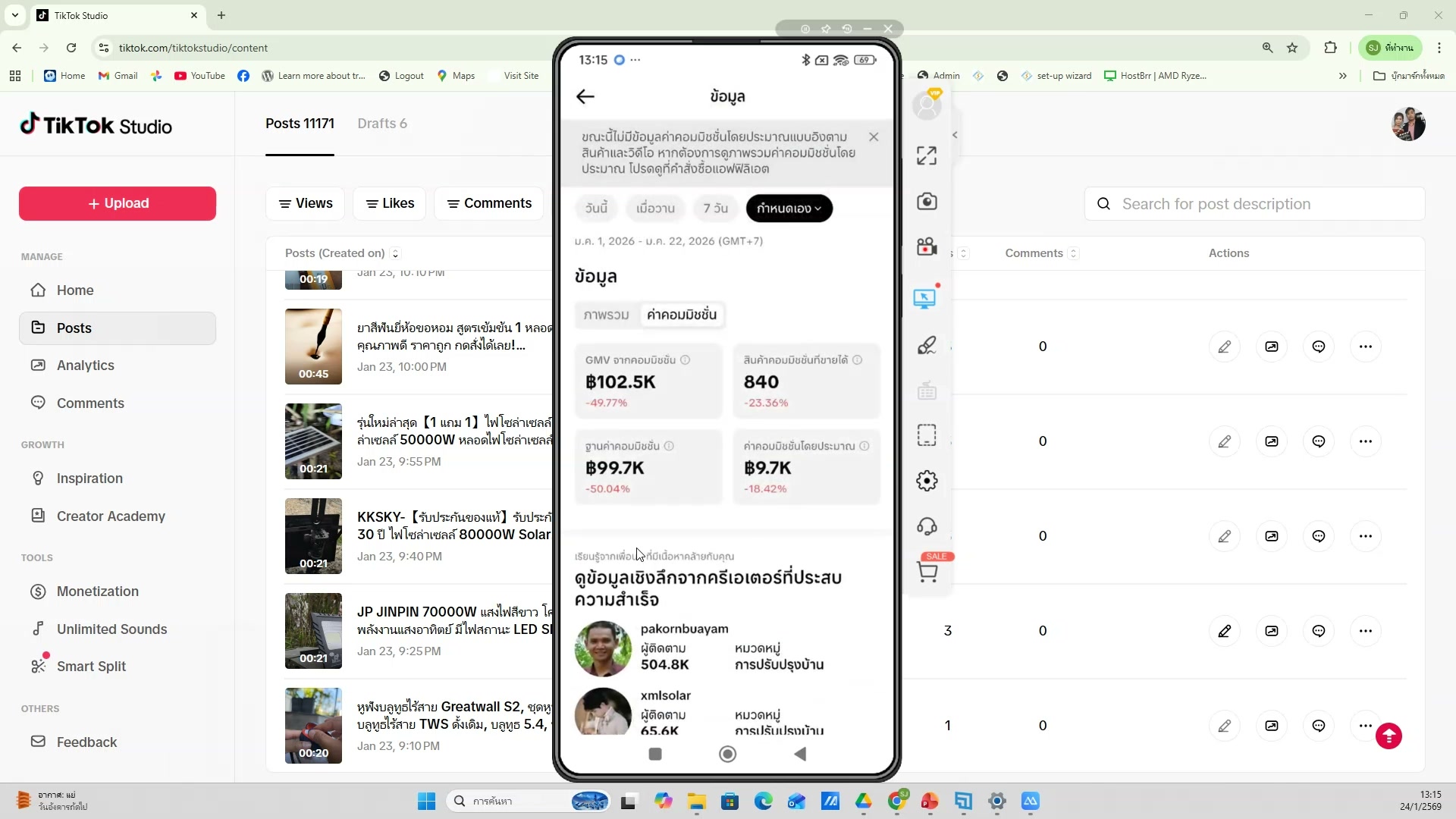Switch to the Drafts tab

coord(382,123)
